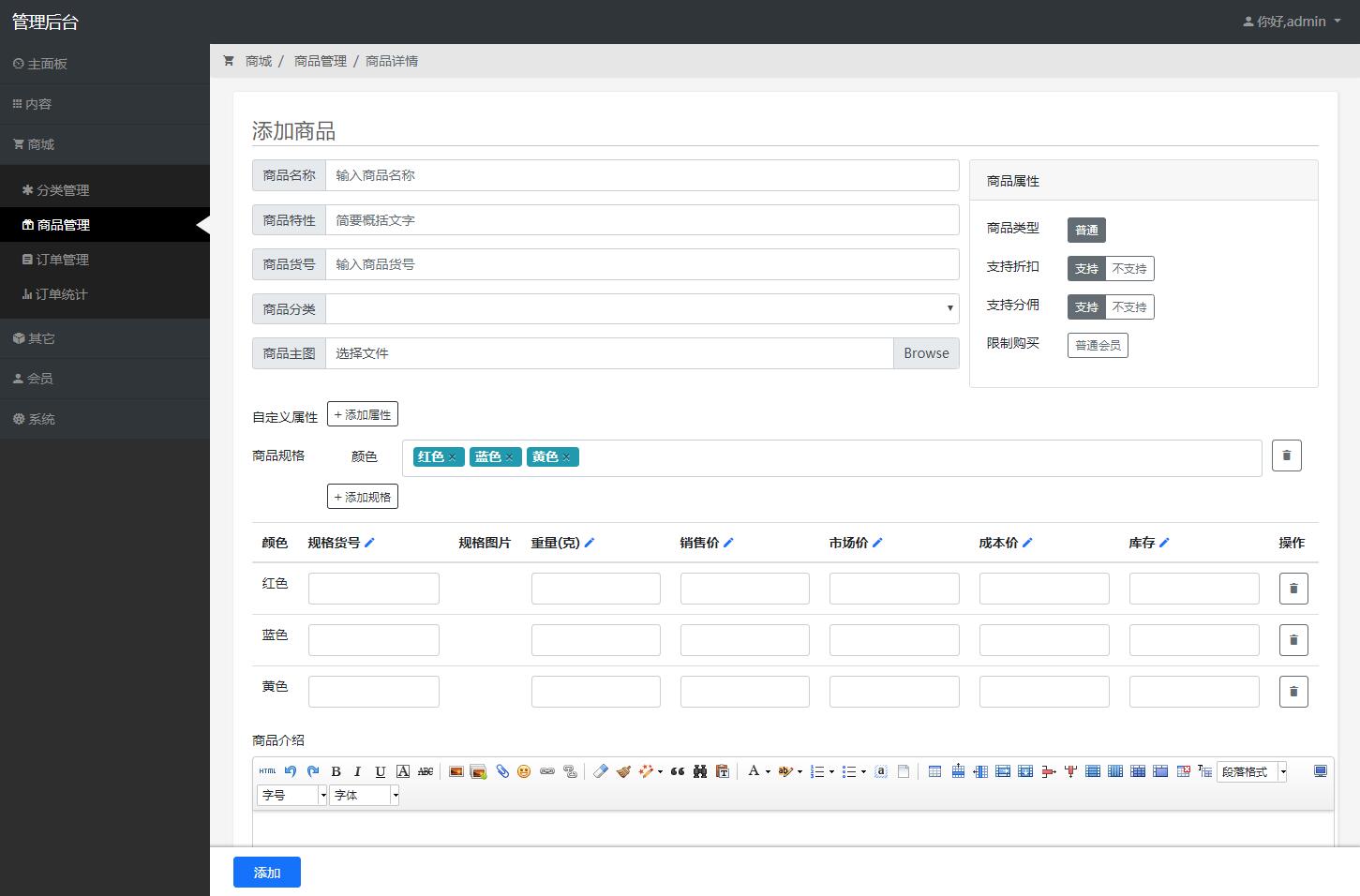The width and height of the screenshot is (1360, 896).
Task: Remove the 黄色 tag
Action: (566, 457)
